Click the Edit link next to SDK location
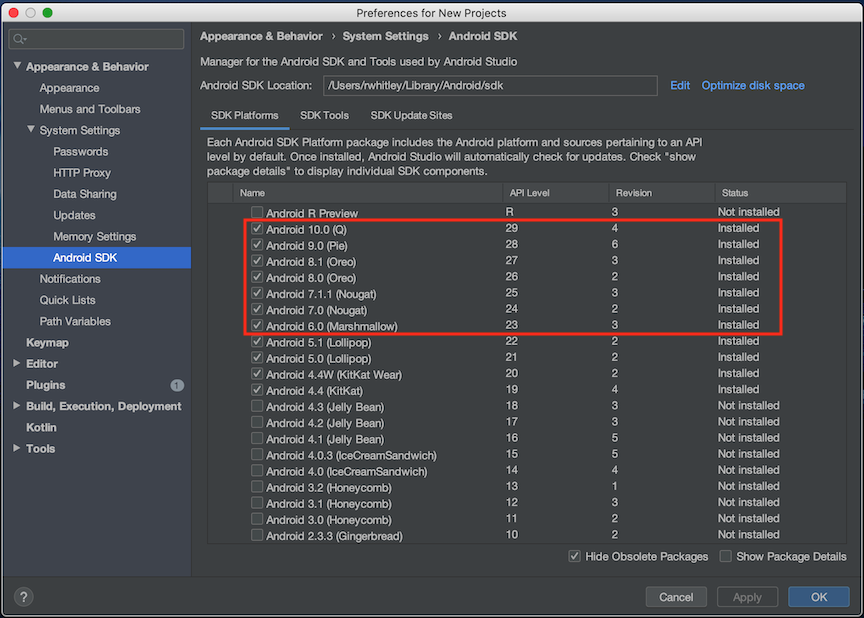Image resolution: width=864 pixels, height=618 pixels. coord(680,85)
